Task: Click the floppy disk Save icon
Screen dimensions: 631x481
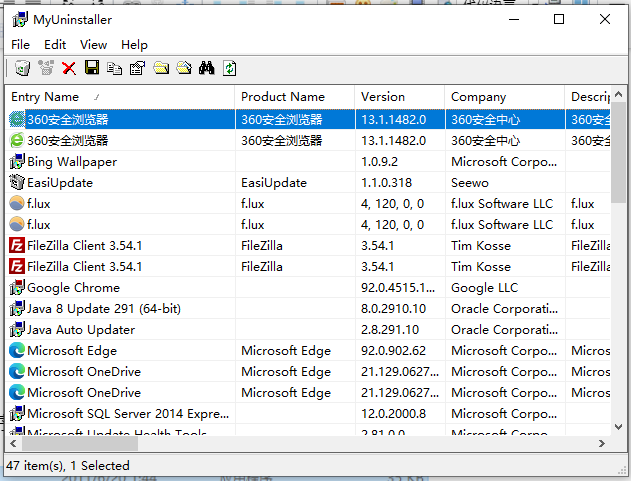Action: (x=92, y=68)
